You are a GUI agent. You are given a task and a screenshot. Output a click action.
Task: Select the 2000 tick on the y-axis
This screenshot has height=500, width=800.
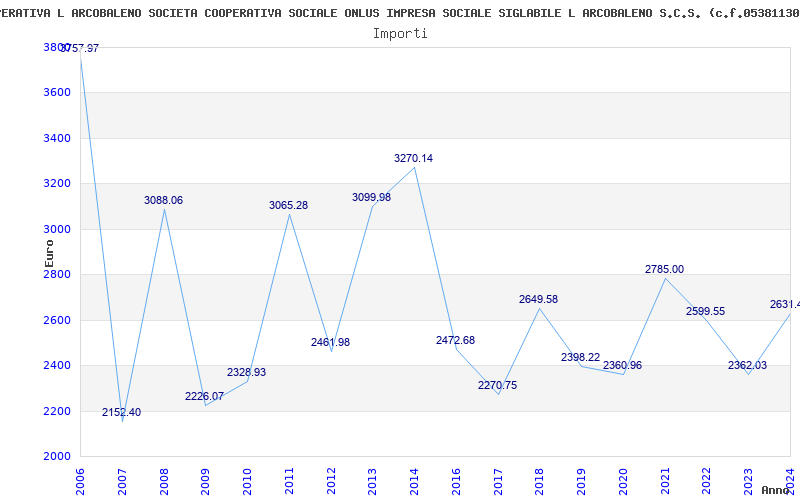(x=57, y=456)
